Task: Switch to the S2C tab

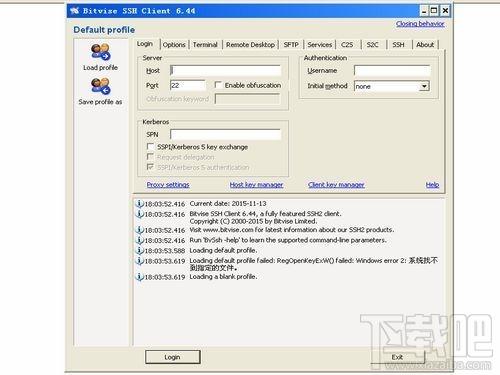Action: tap(372, 45)
